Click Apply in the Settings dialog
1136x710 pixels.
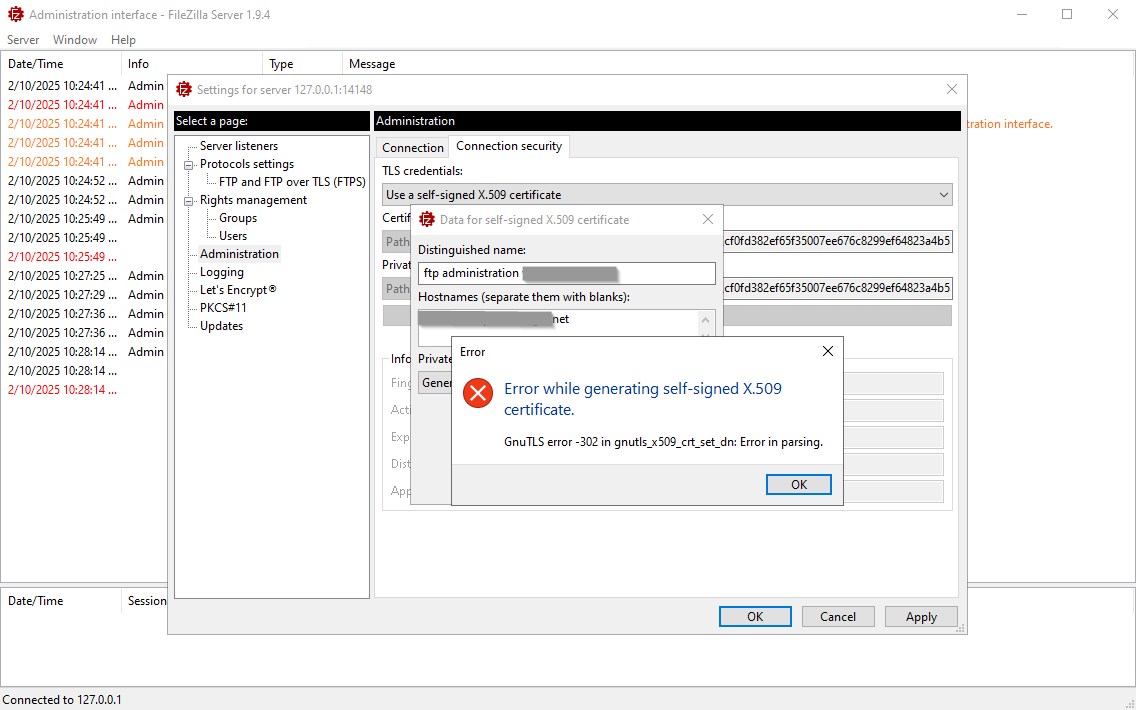[921, 617]
